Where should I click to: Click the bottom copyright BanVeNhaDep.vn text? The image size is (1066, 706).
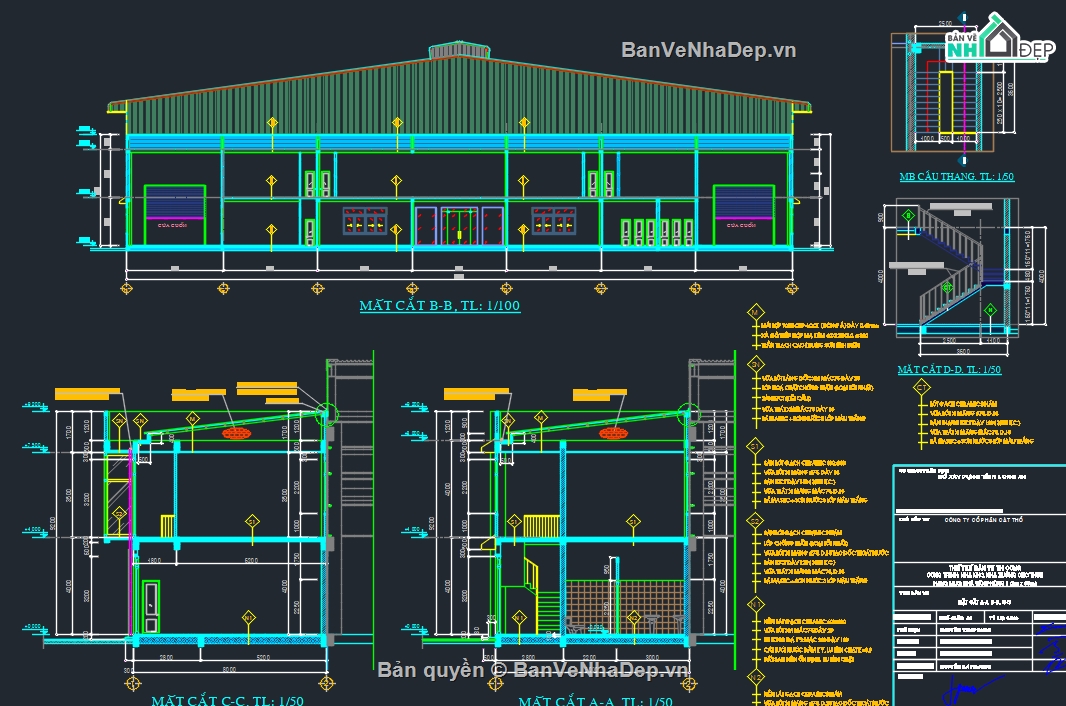pos(533,670)
